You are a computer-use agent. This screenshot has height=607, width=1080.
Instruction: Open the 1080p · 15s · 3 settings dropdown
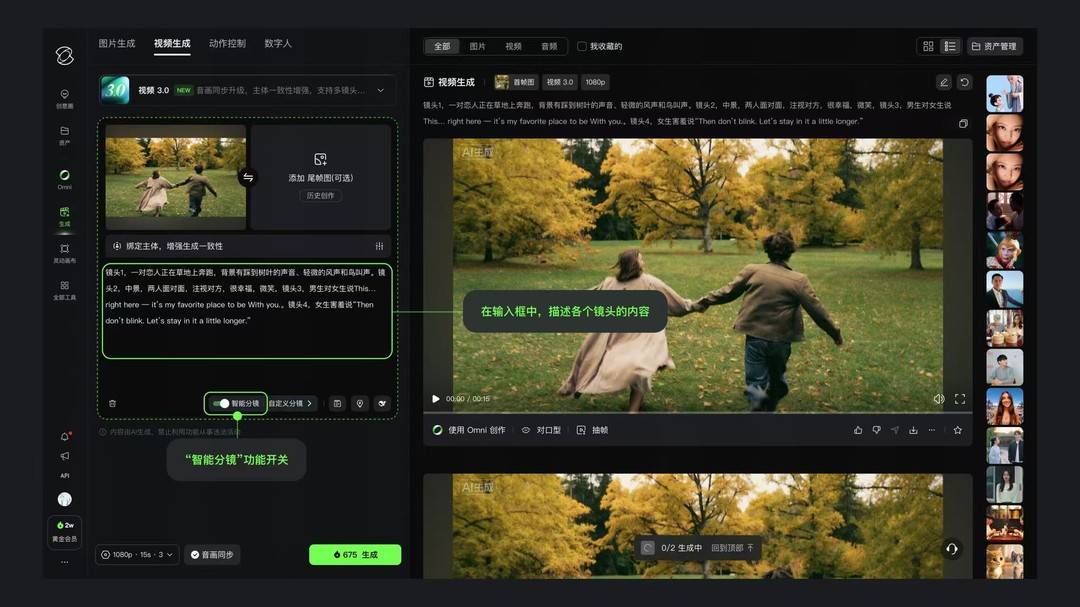pyautogui.click(x=137, y=555)
